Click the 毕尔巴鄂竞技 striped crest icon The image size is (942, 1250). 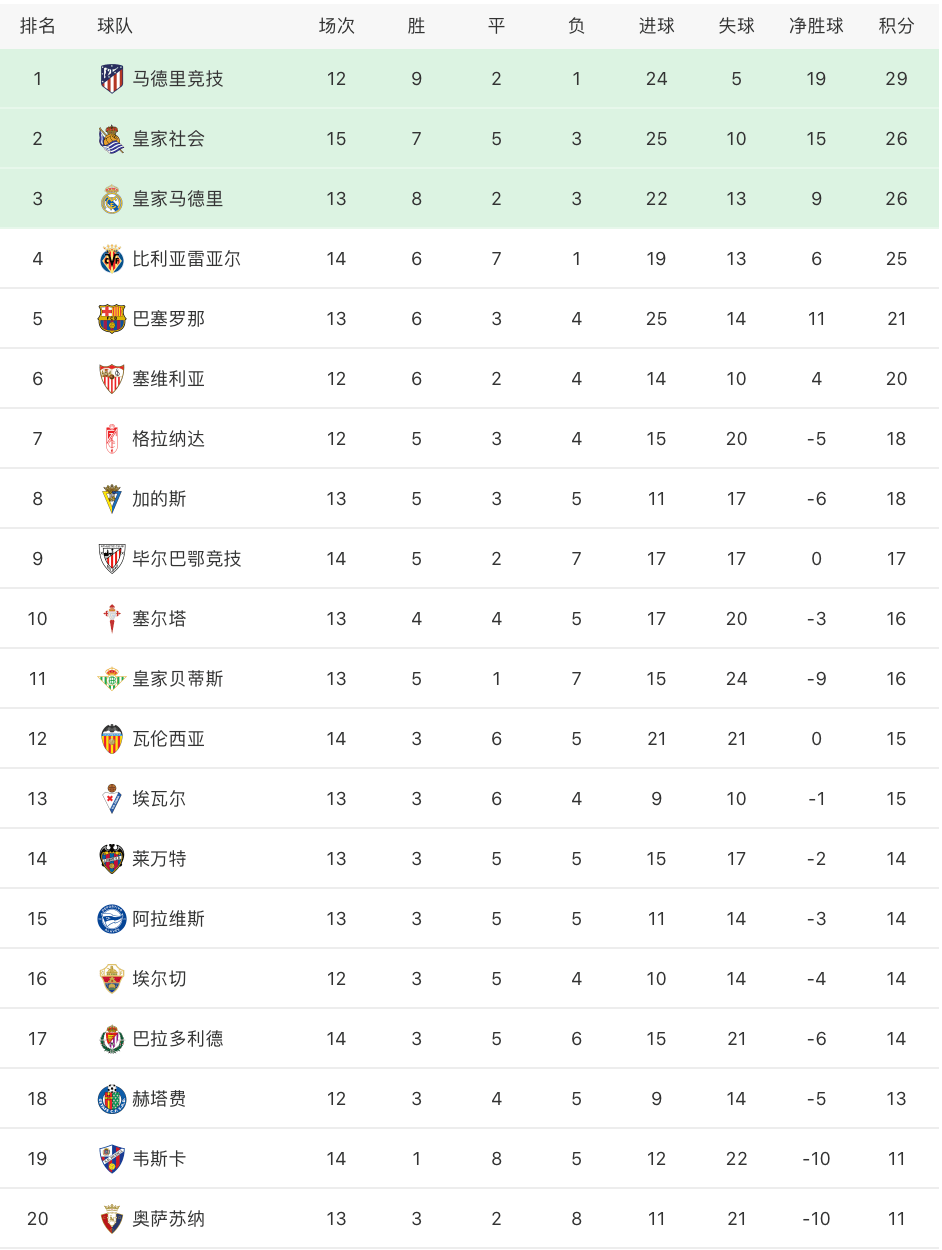[112, 558]
